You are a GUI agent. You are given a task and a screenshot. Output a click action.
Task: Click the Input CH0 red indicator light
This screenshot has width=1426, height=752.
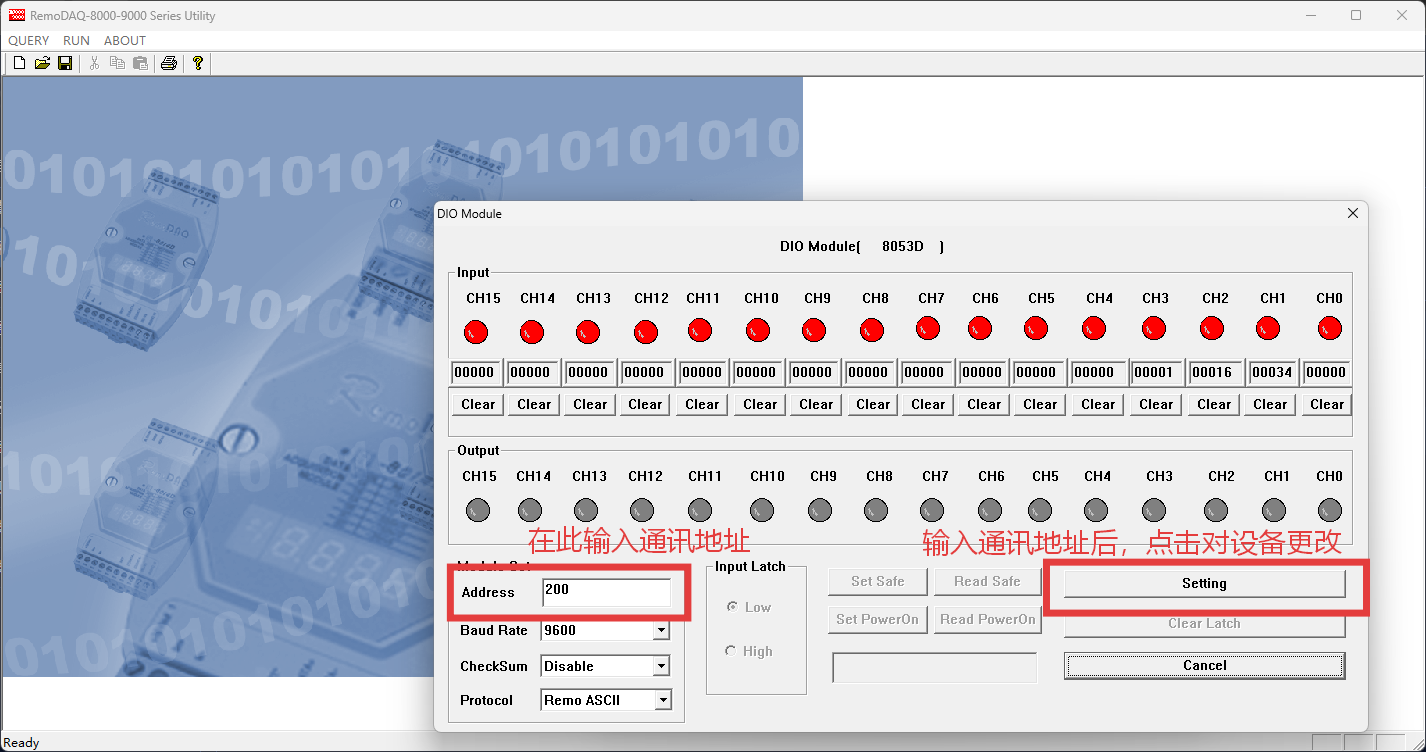point(1329,328)
